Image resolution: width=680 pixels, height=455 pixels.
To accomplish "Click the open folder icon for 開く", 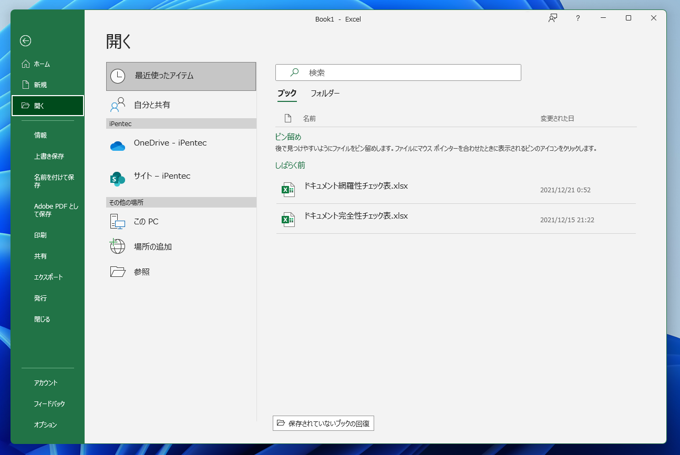I will click(x=26, y=105).
